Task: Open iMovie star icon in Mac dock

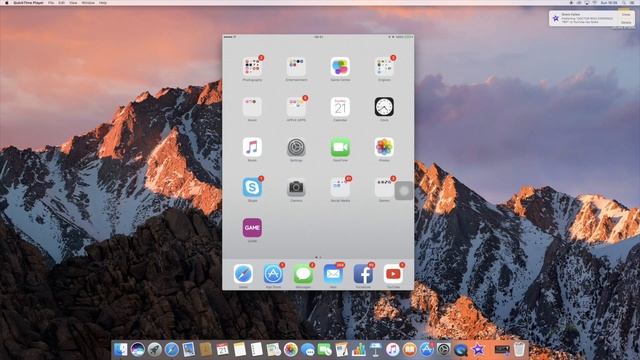Action: pos(478,349)
